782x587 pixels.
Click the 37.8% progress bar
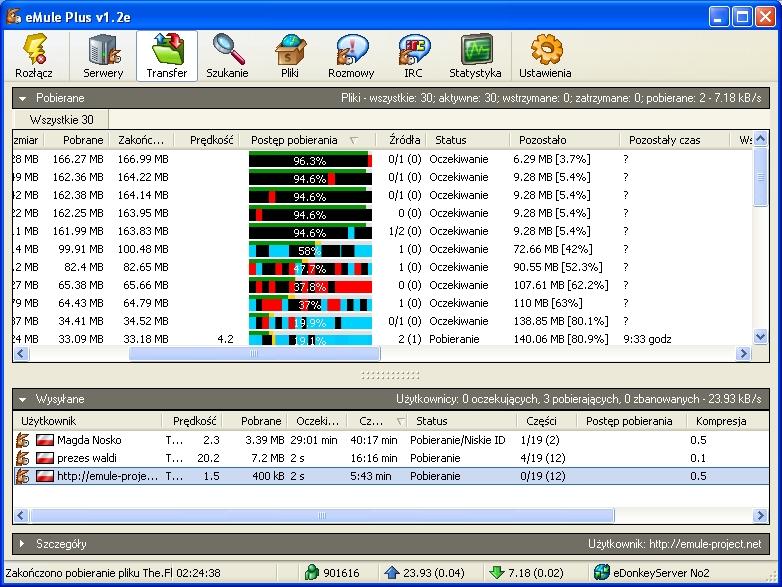[310, 285]
